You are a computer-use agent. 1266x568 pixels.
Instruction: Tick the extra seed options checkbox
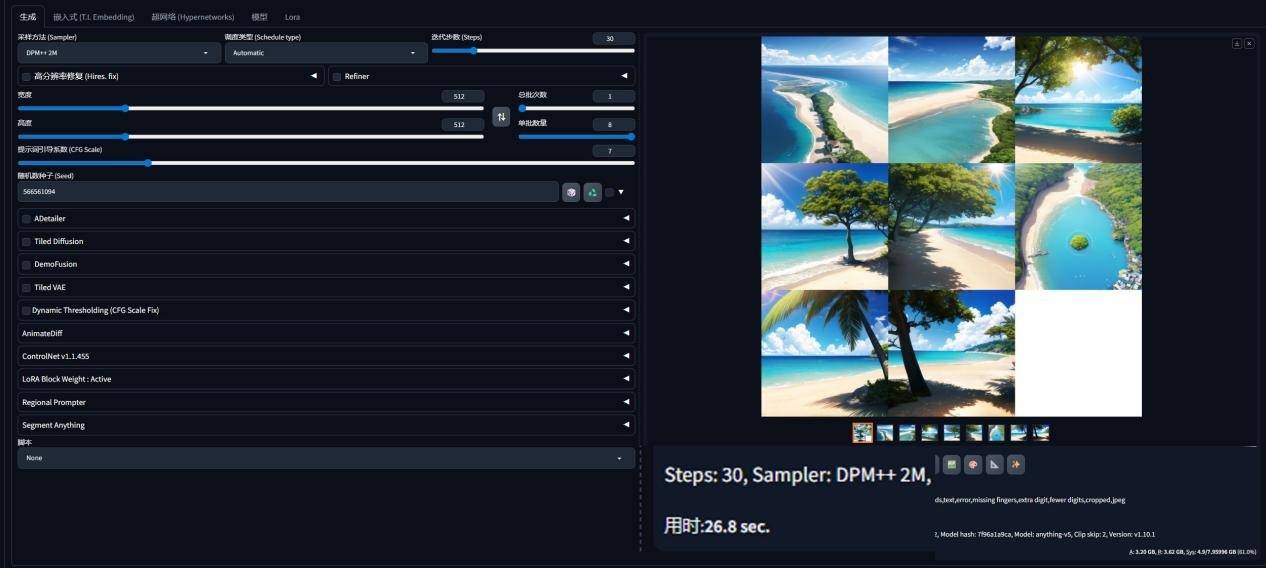[609, 192]
